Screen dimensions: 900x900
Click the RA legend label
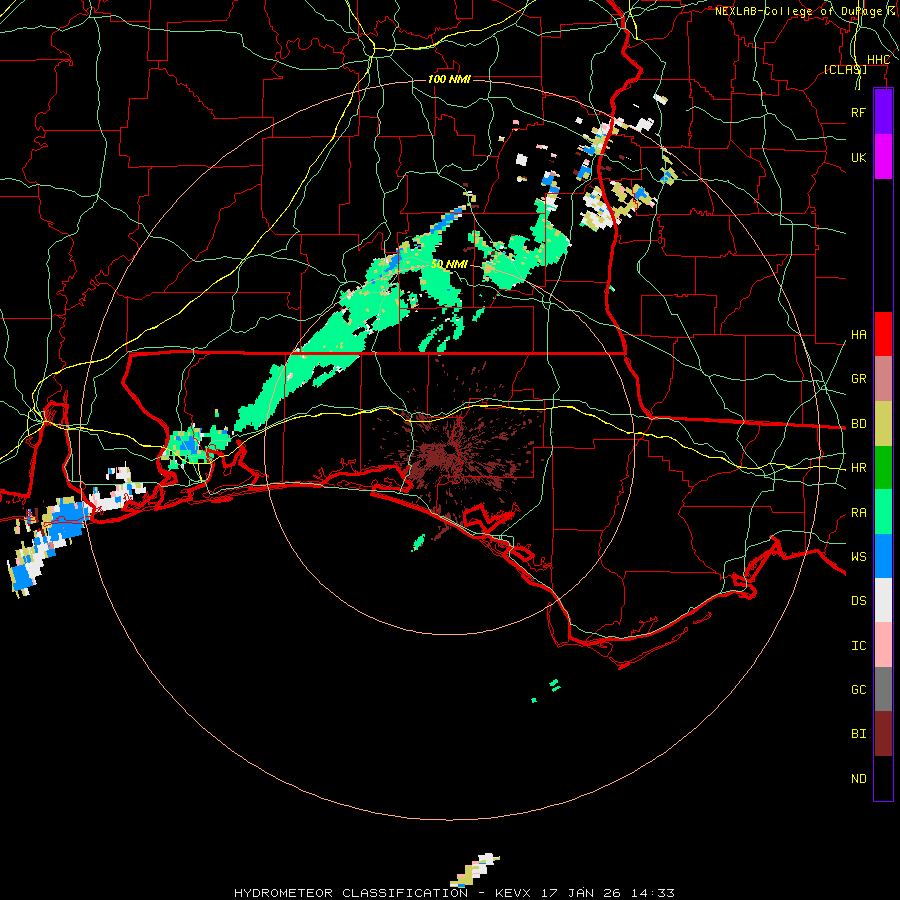pos(858,513)
